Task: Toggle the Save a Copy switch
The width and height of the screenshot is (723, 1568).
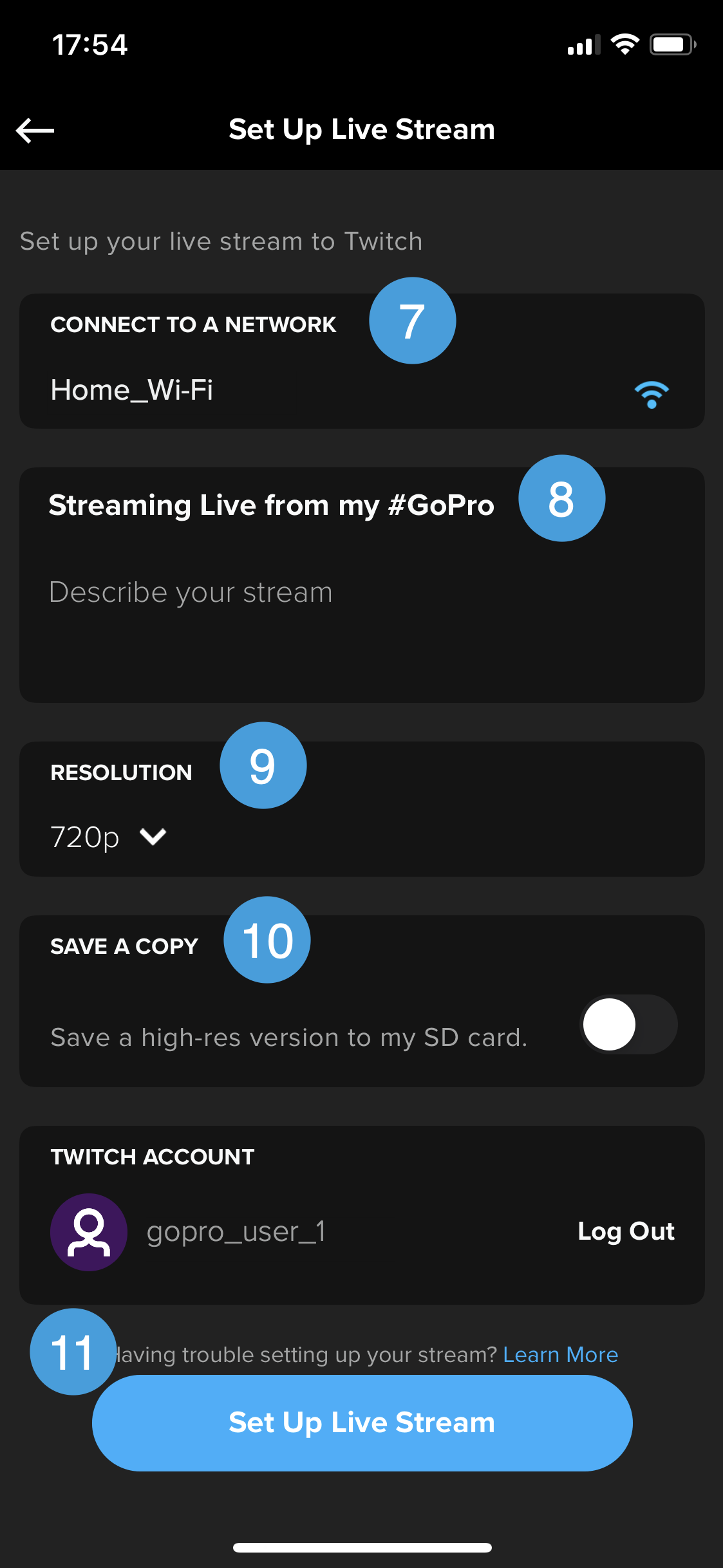Action: (628, 1024)
